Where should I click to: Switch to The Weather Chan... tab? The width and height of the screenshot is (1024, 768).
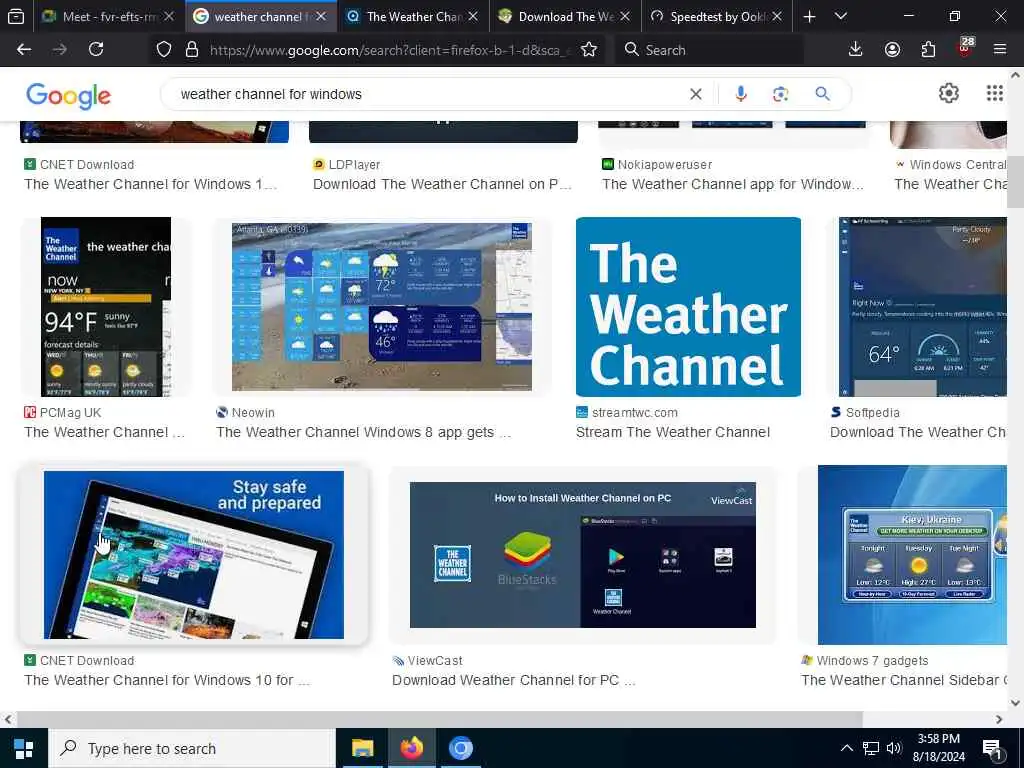click(x=413, y=17)
